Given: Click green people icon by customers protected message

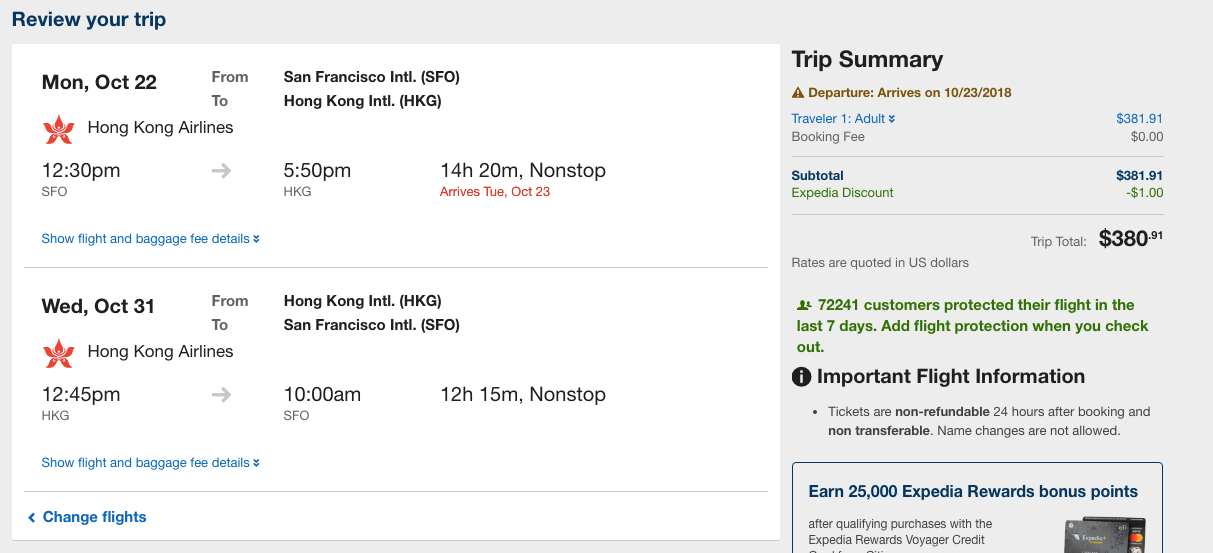Looking at the screenshot, I should tap(803, 306).
